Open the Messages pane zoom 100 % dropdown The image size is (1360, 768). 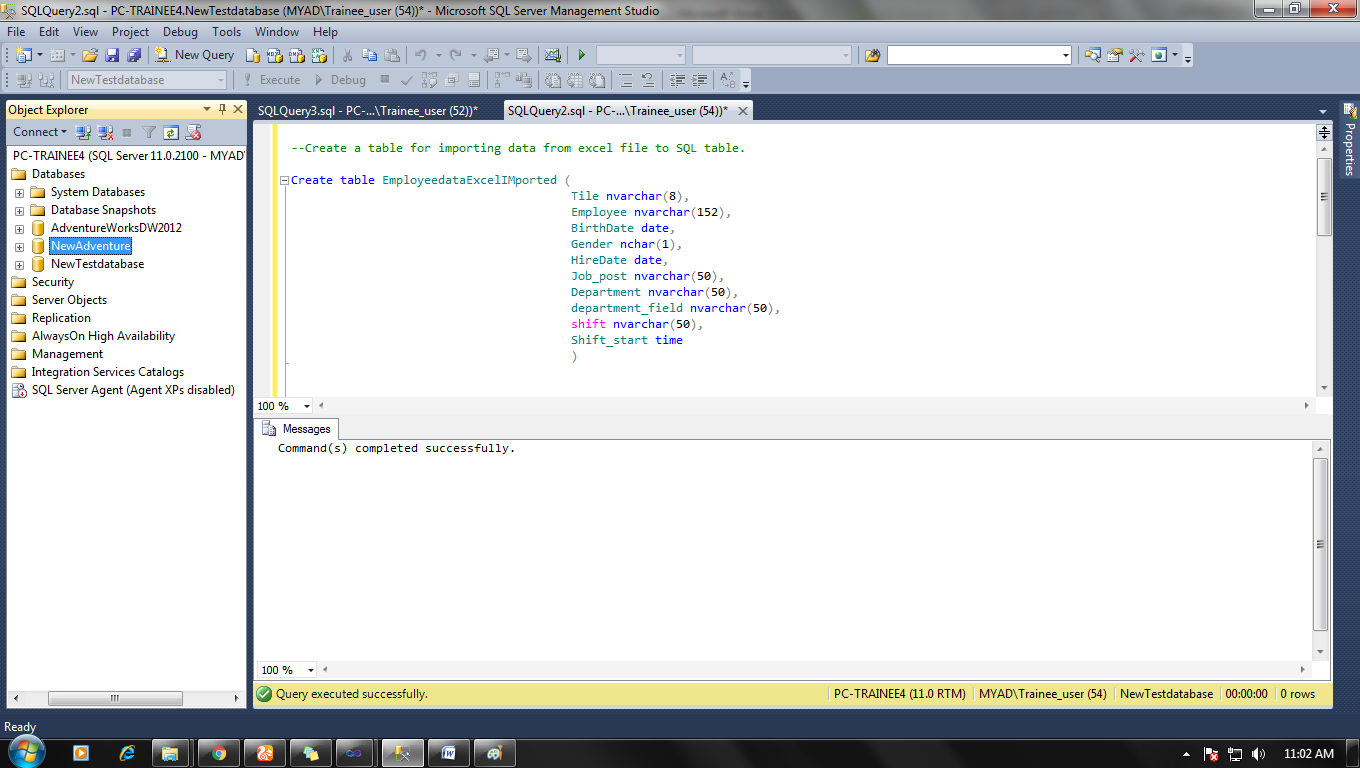(311, 670)
